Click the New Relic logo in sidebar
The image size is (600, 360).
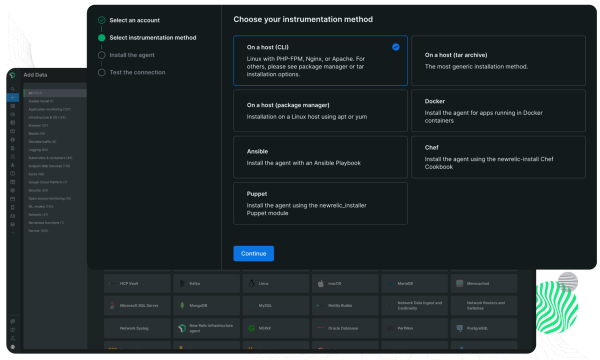point(13,75)
